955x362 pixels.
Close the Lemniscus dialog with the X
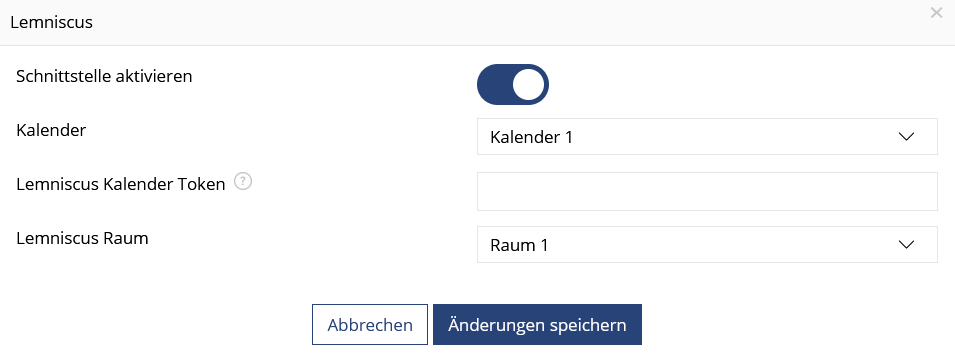(x=936, y=13)
